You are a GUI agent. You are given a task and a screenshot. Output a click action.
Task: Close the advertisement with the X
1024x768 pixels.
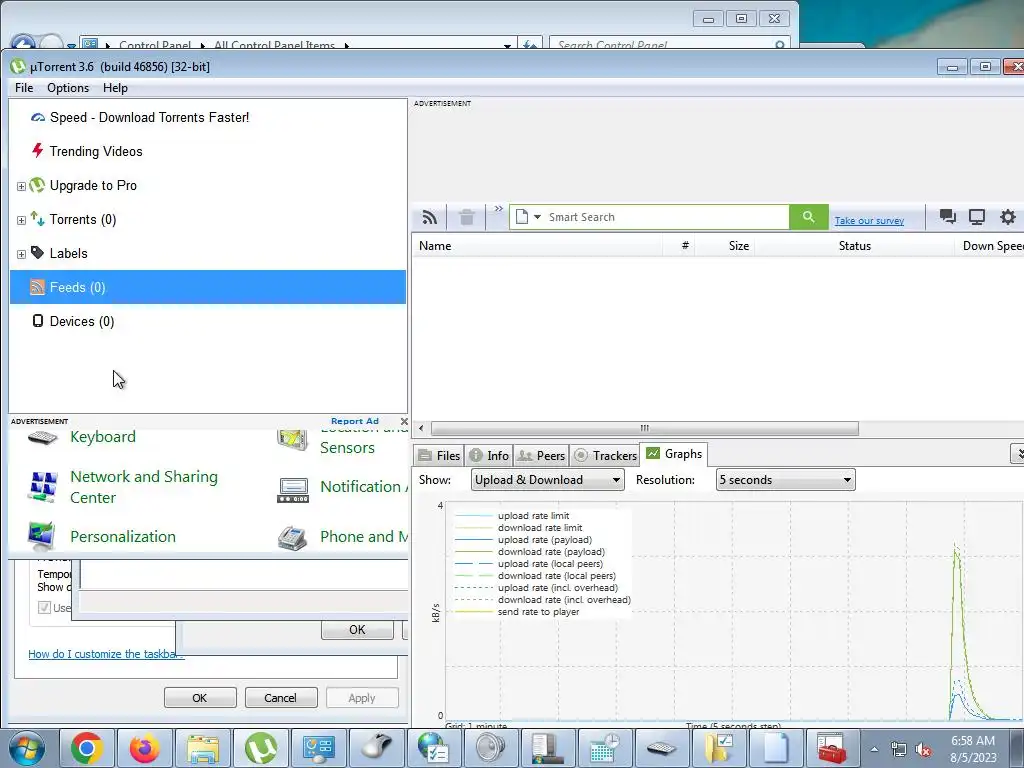(x=404, y=421)
